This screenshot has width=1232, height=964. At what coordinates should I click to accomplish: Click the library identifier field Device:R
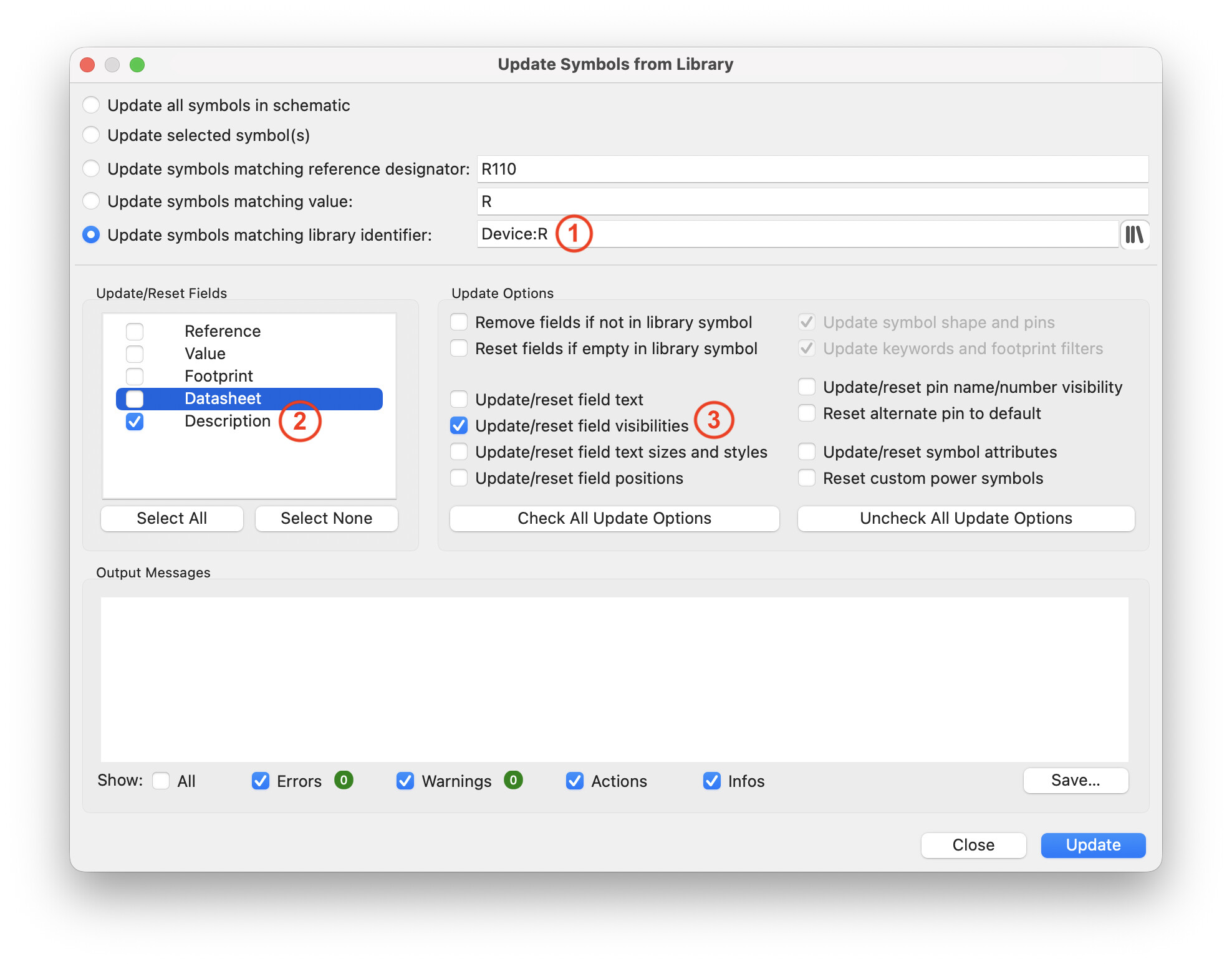[x=797, y=234]
